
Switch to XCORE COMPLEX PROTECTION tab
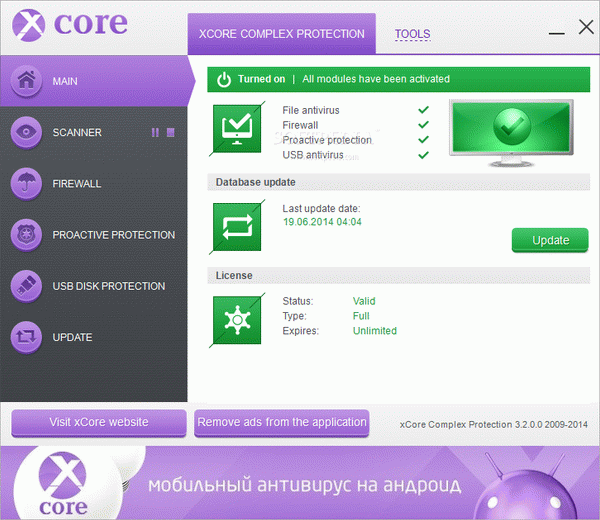(x=282, y=34)
